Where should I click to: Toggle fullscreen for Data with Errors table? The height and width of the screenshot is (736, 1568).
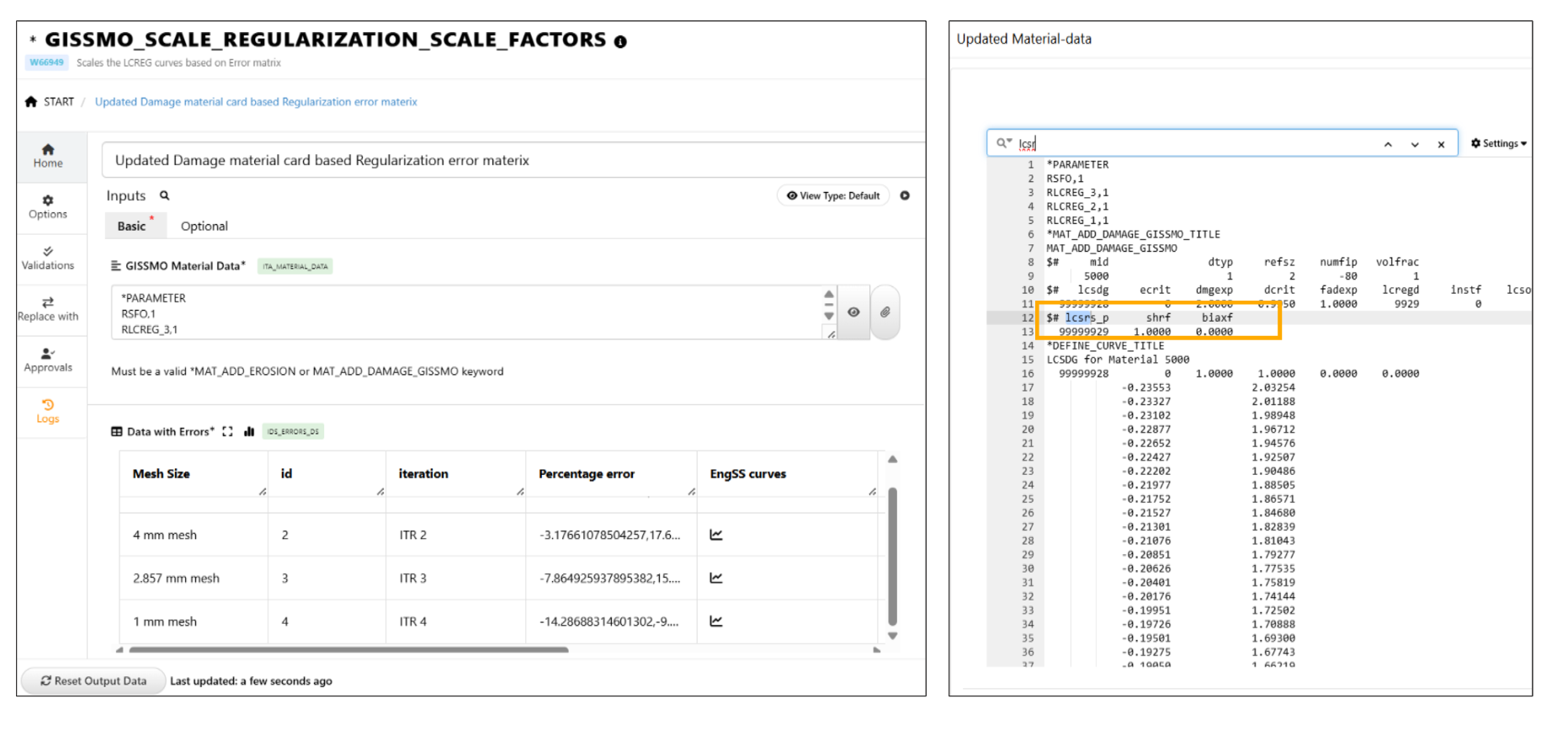pyautogui.click(x=227, y=432)
